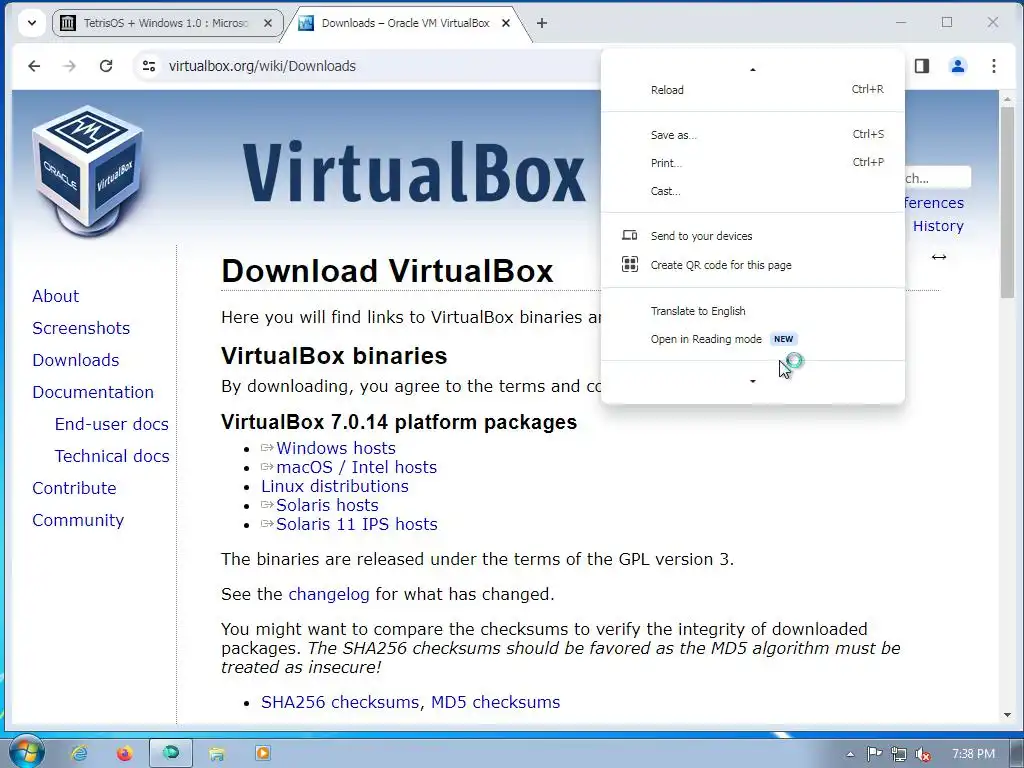Viewport: 1024px width, 768px height.
Task: Open MD5 checksums link
Action: [495, 702]
